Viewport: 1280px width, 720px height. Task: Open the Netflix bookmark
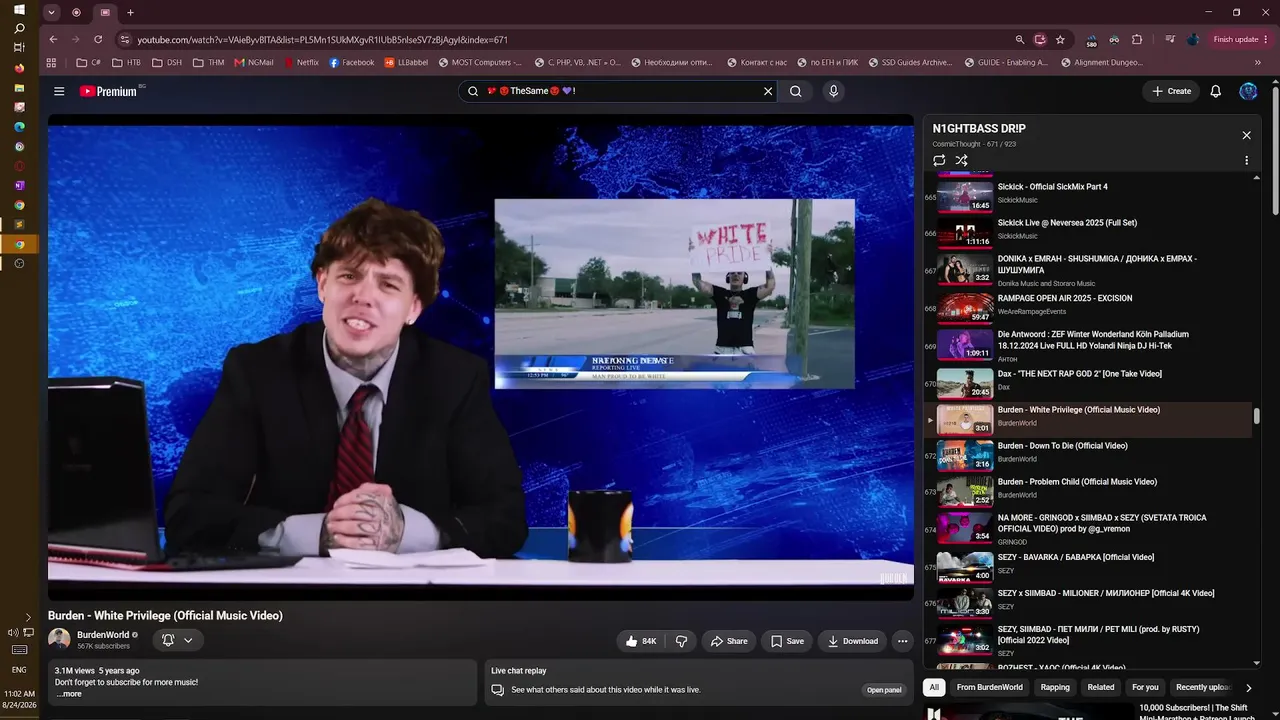point(301,62)
